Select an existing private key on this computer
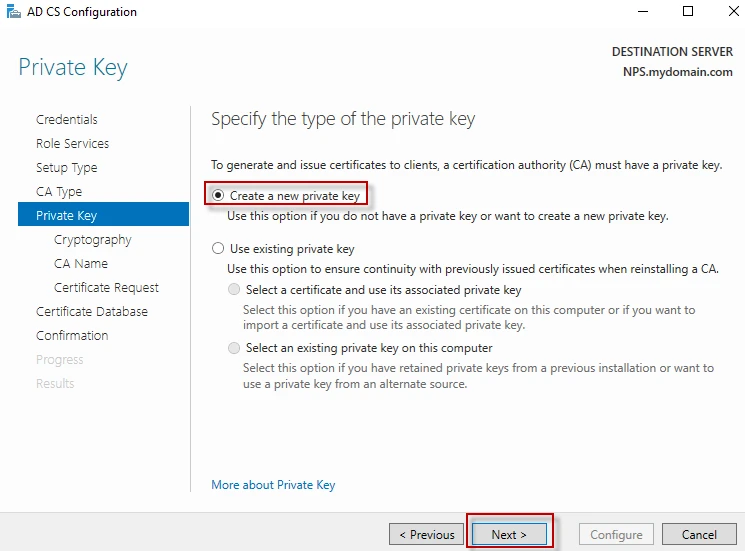The height and width of the screenshot is (551, 745). point(235,348)
